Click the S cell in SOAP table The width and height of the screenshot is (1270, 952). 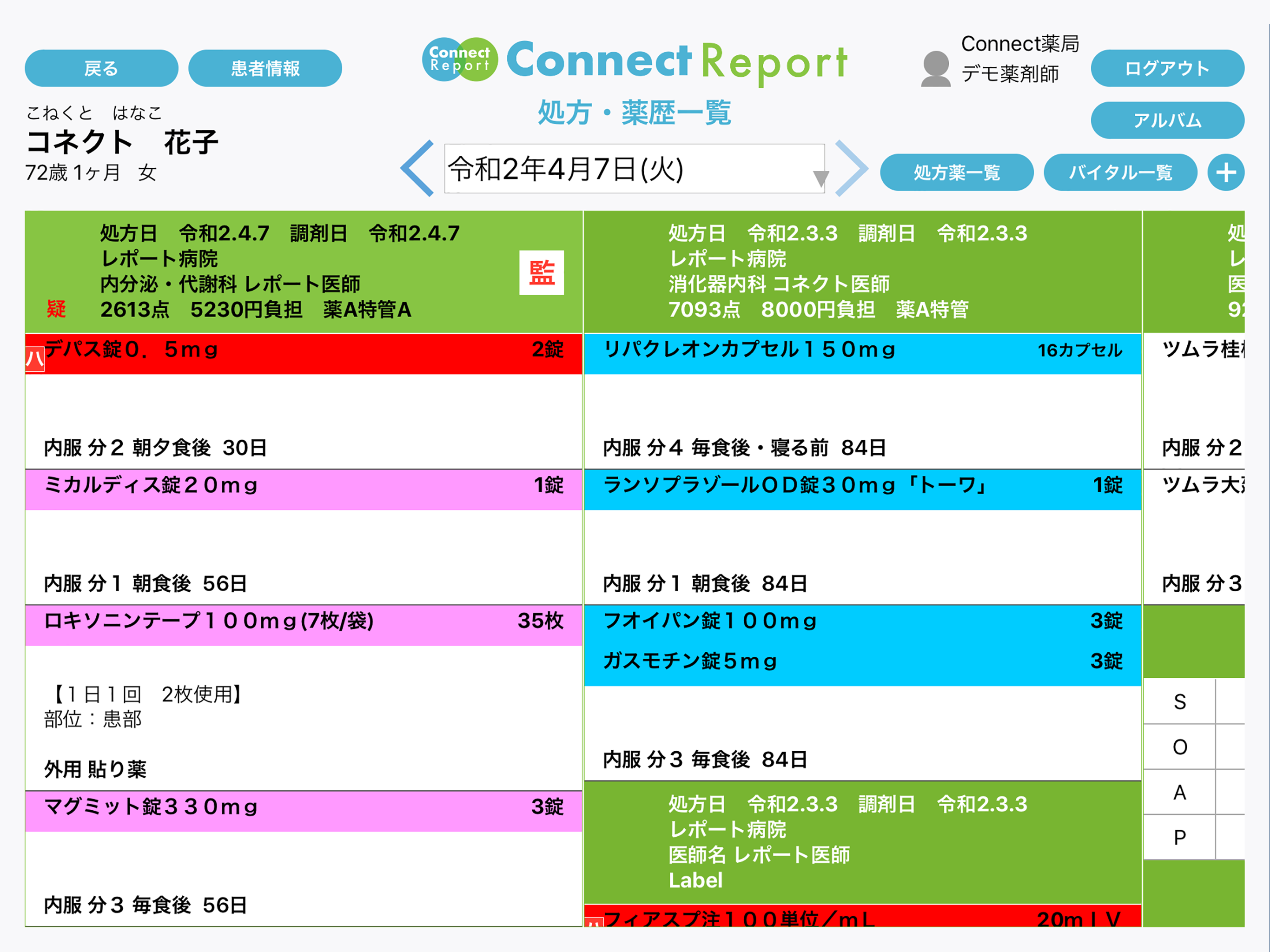[x=1179, y=701]
